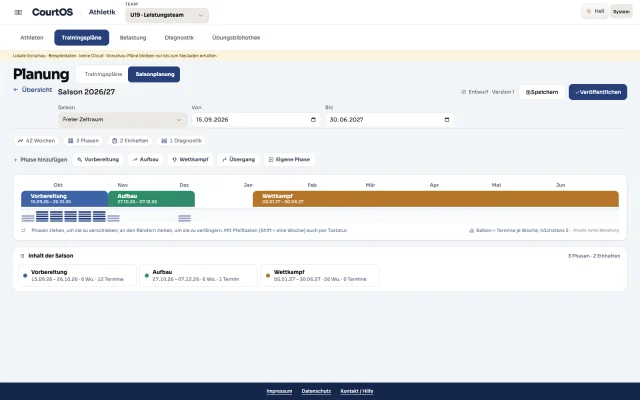
Task: Open the Wettkampf card in Inhalt der Saison
Action: coord(320,276)
